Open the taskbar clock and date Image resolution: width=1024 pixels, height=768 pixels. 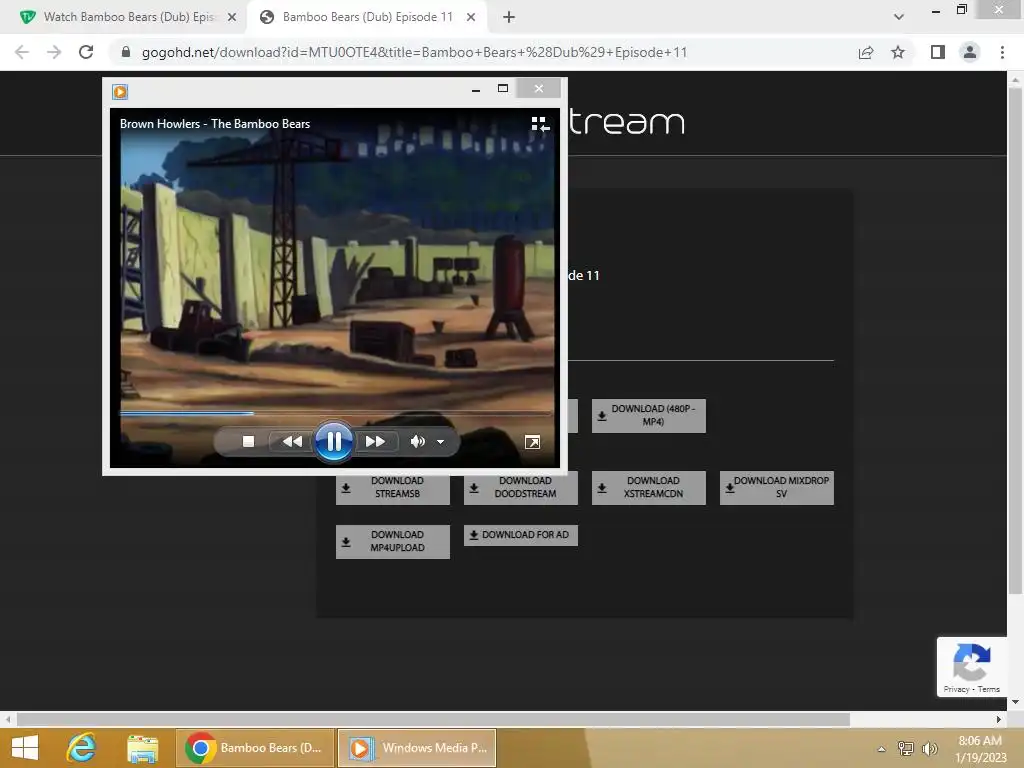tap(980, 749)
